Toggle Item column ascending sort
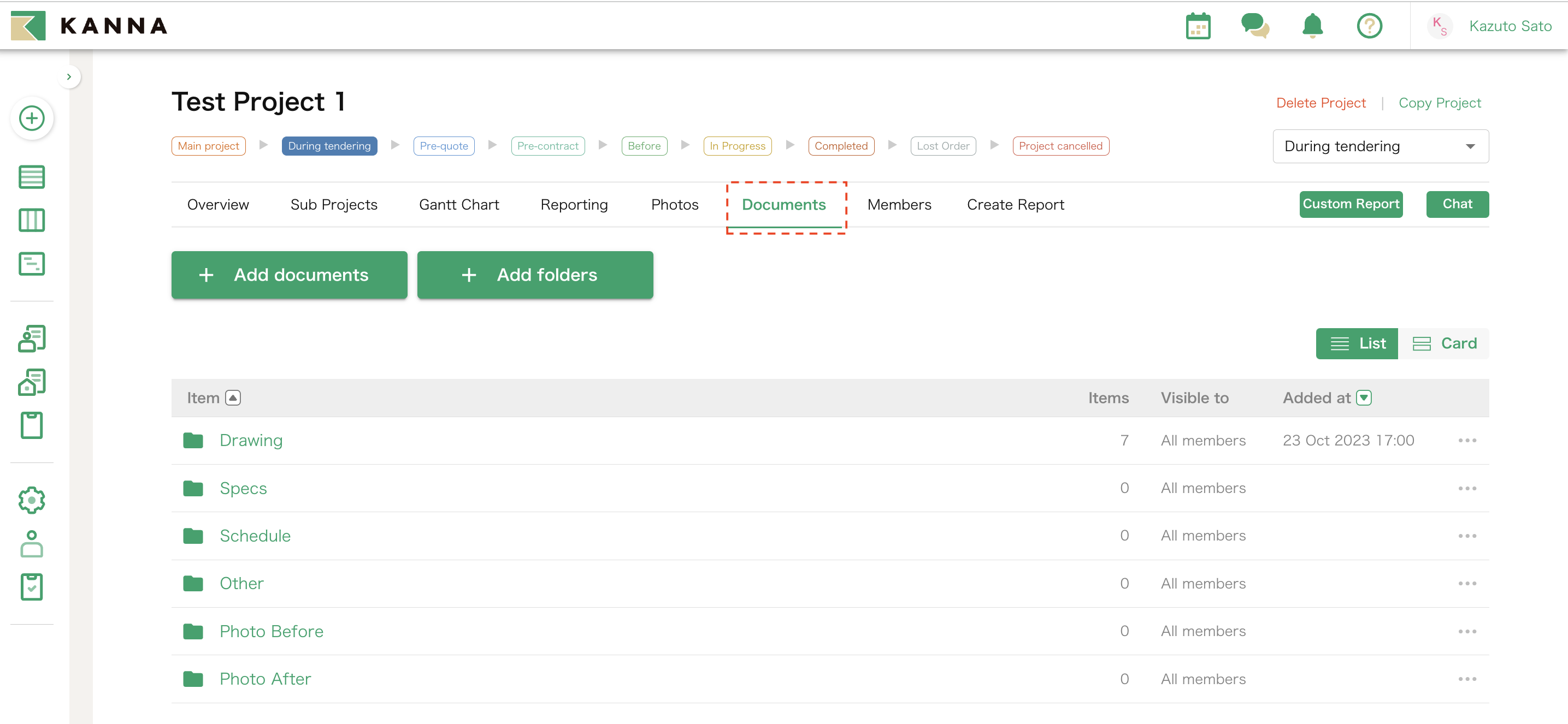 coord(233,398)
